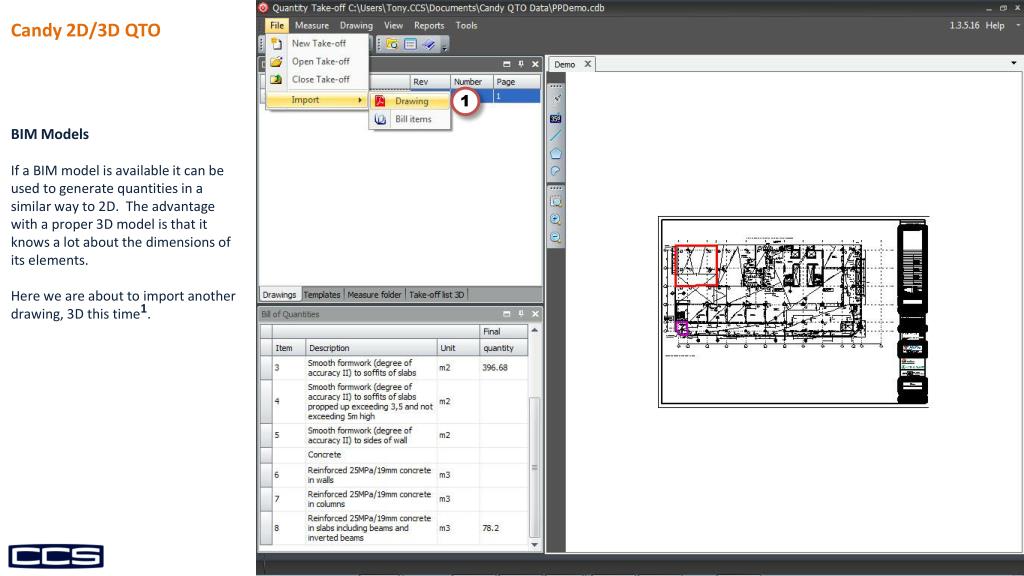Image resolution: width=1024 pixels, height=576 pixels.
Task: Switch to the Templates tab
Action: (322, 295)
